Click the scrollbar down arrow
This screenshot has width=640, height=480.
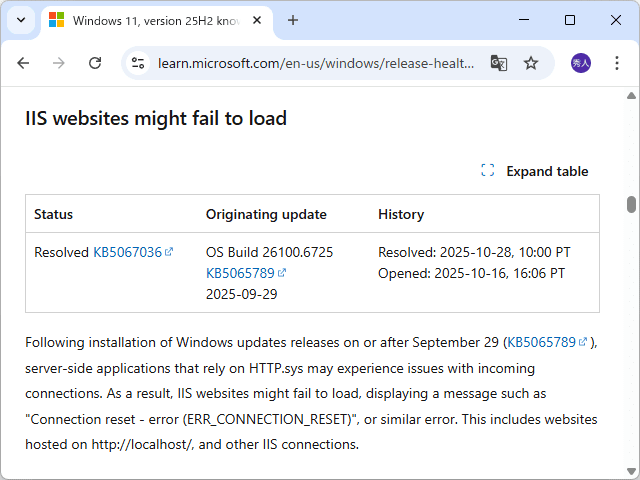tap(631, 470)
